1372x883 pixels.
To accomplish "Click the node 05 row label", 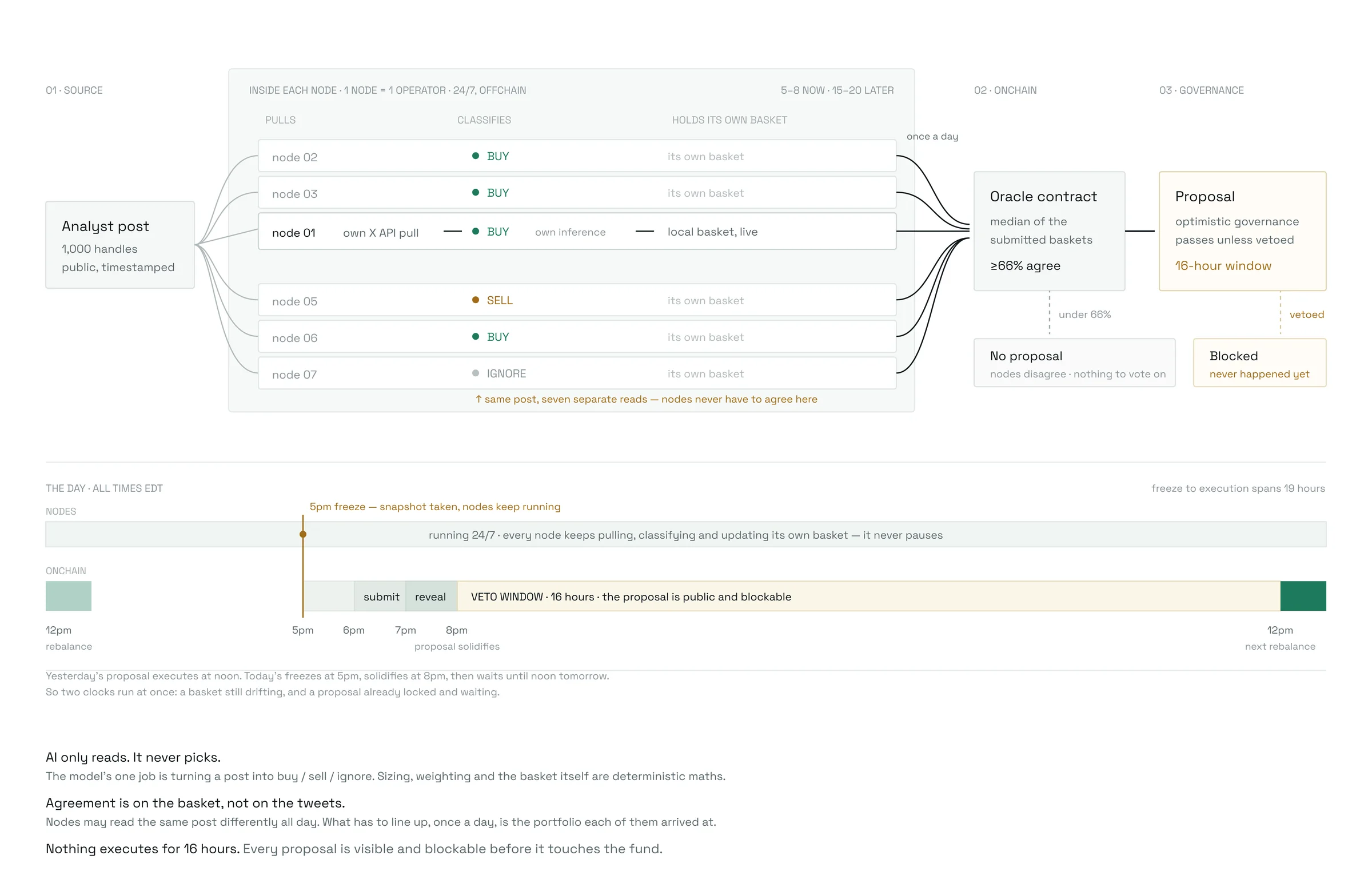I will 294,301.
